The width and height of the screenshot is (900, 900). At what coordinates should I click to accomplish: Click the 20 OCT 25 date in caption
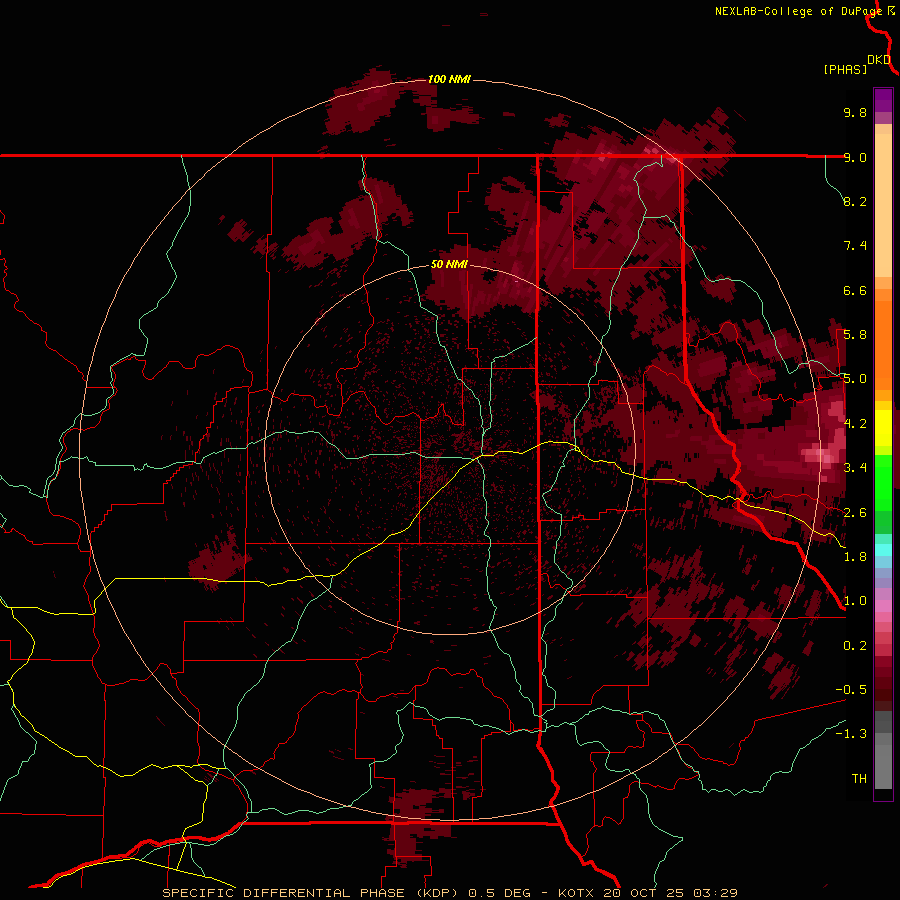point(645,893)
